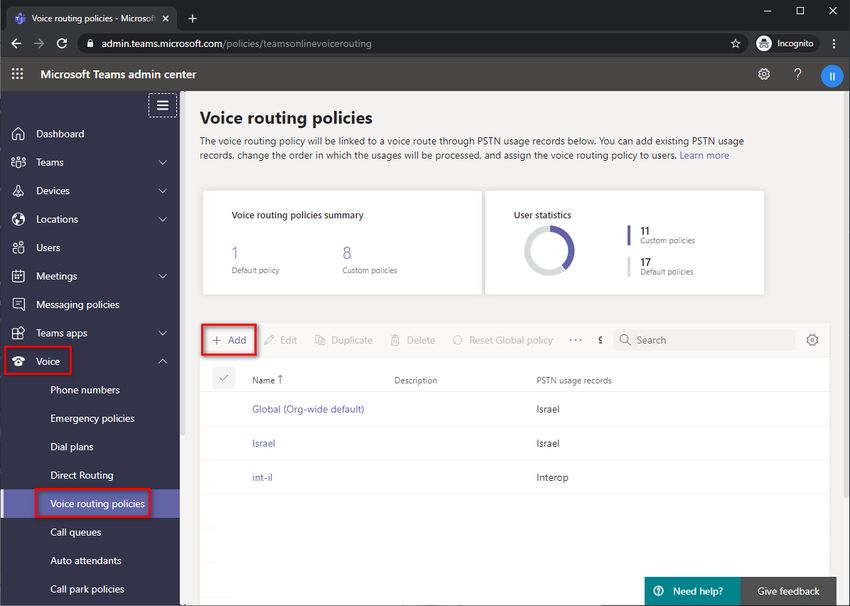
Task: Click the table column settings gear icon
Action: point(812,340)
